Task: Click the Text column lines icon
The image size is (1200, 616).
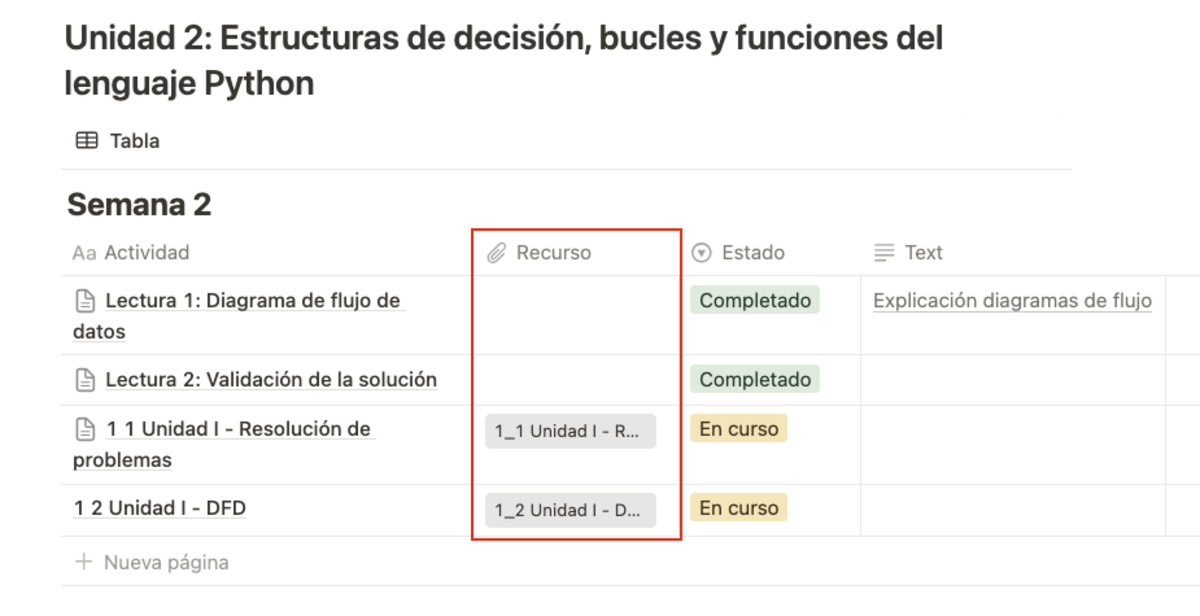Action: point(884,254)
